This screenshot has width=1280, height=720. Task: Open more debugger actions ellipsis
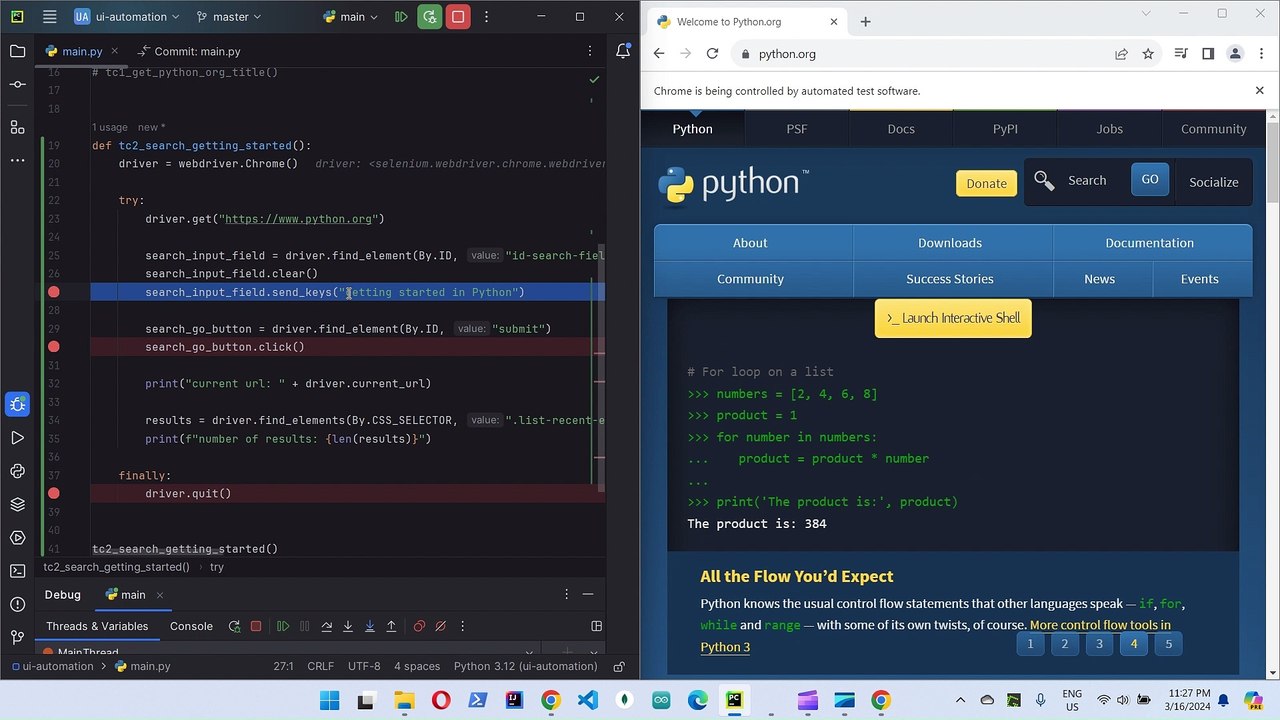pyautogui.click(x=462, y=626)
